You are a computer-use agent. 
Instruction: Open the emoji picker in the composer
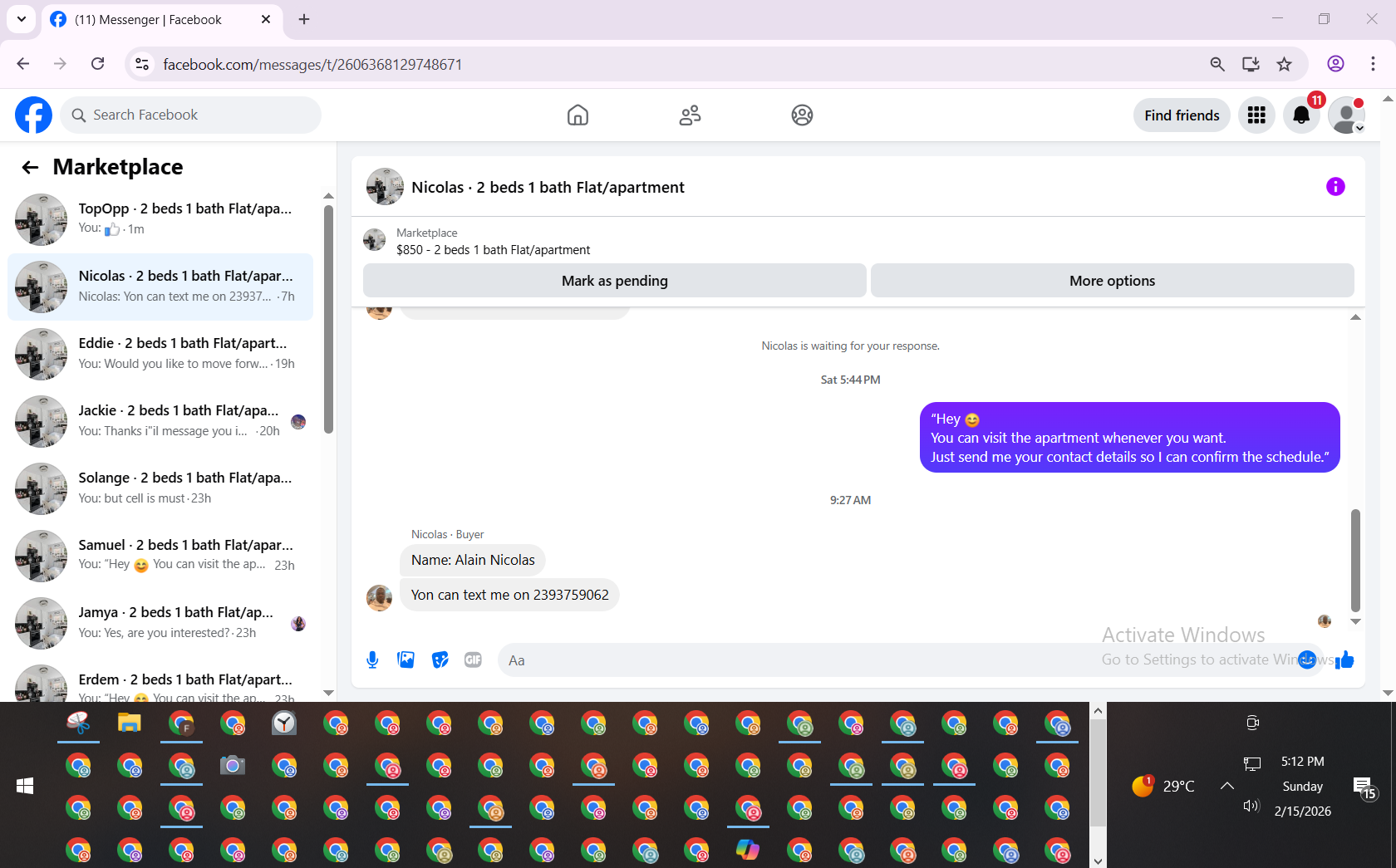(x=1307, y=660)
